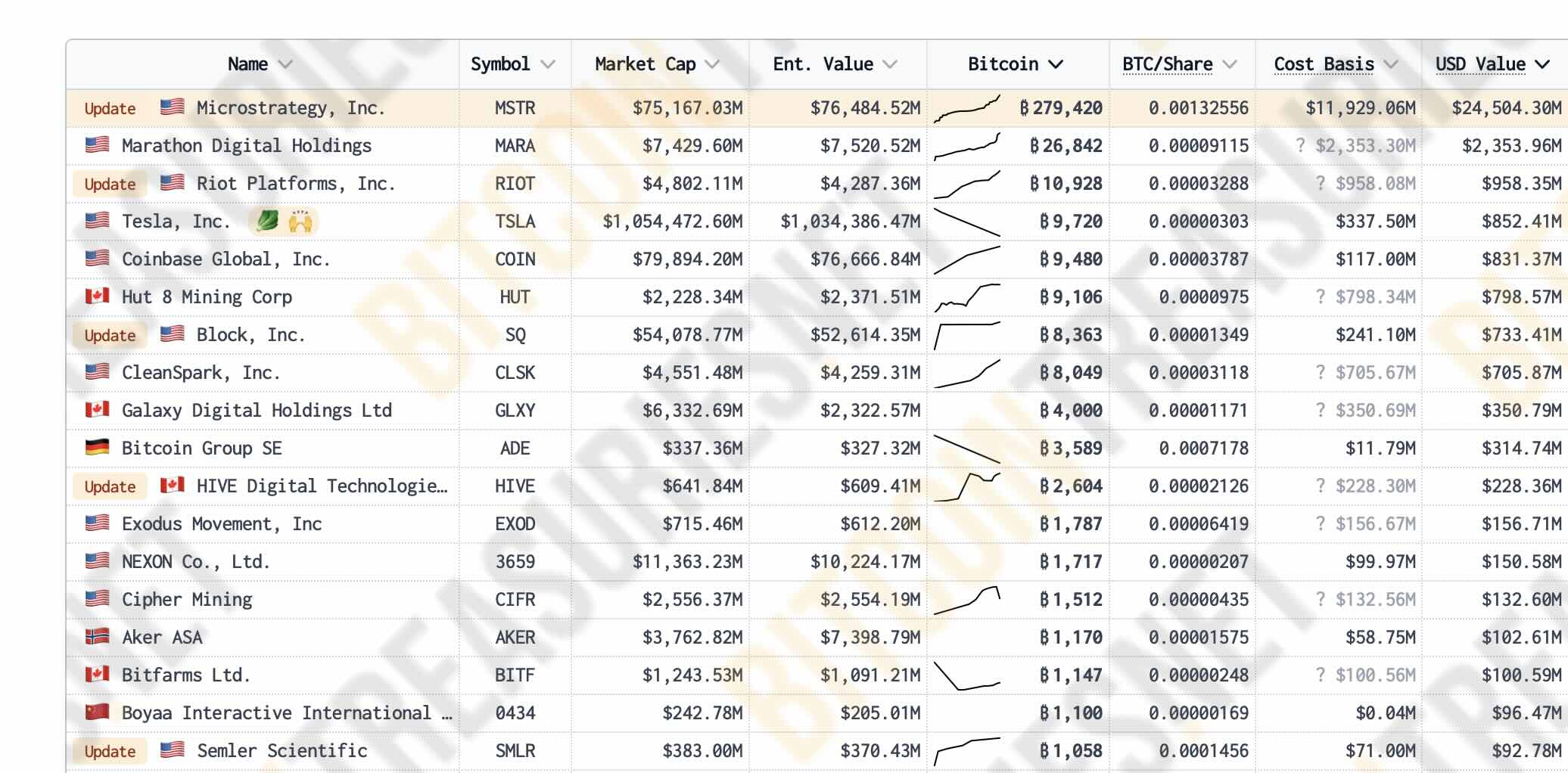Click the raised hands emoji beside Tesla
The height and width of the screenshot is (773, 1568).
coord(300,221)
